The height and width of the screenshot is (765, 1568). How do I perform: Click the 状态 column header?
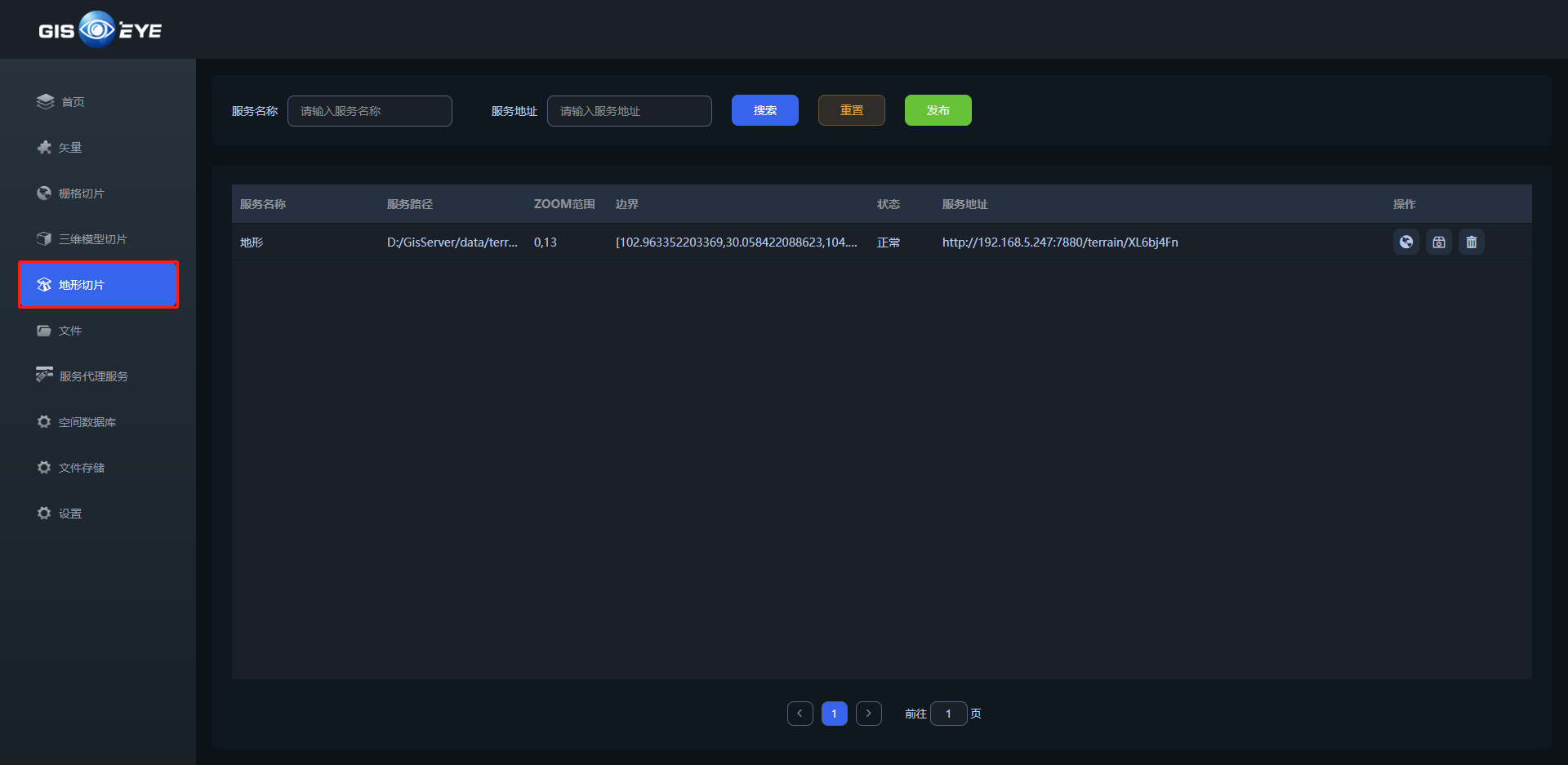(x=889, y=204)
